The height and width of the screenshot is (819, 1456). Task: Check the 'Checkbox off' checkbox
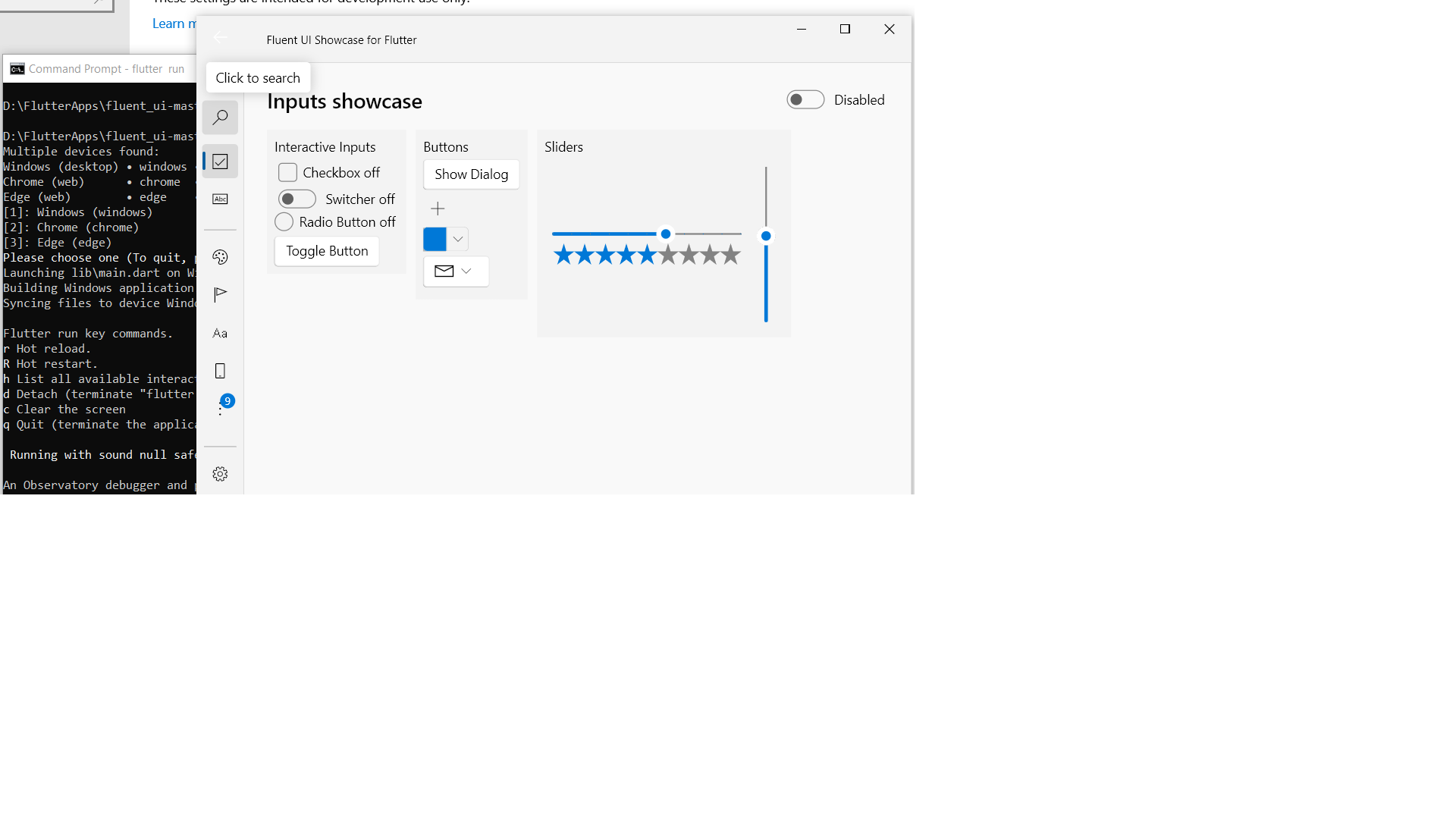pos(287,173)
